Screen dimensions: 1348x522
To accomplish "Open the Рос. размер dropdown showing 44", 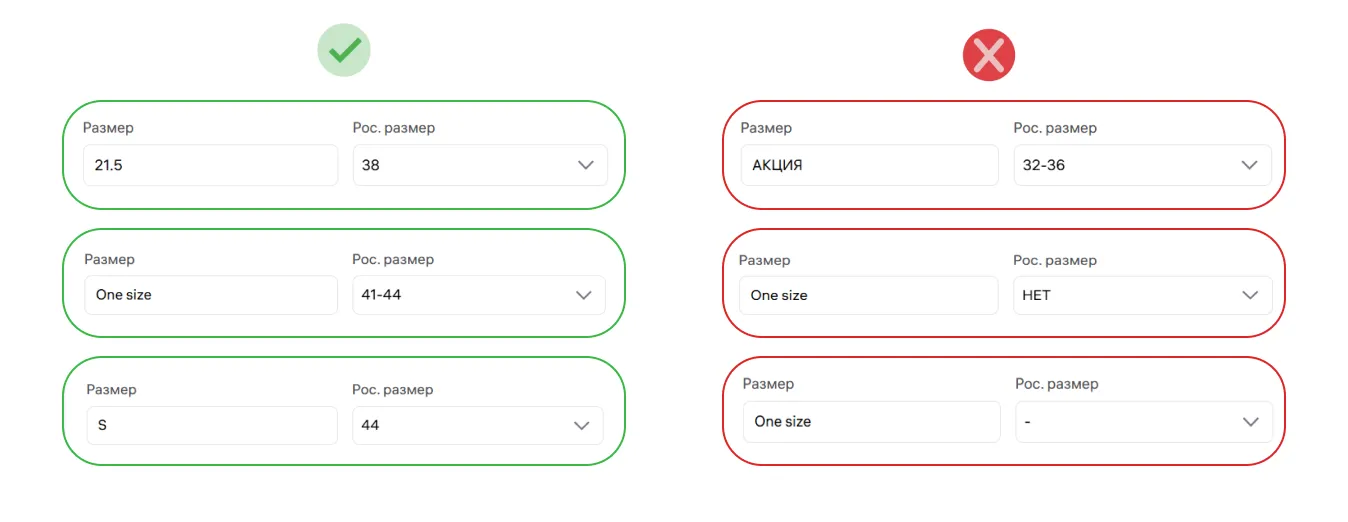I will click(465, 425).
